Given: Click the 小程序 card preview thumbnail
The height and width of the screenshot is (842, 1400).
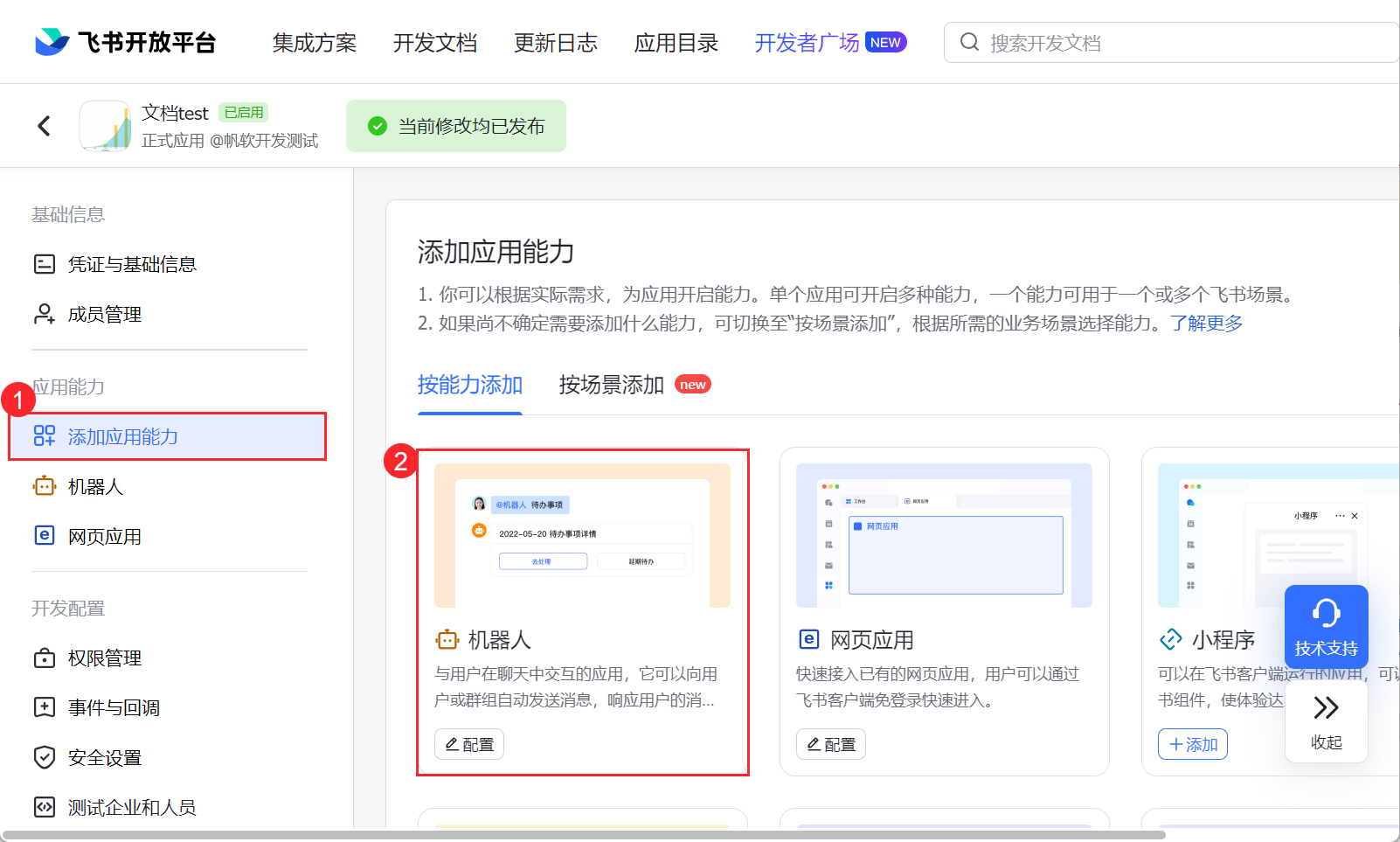Looking at the screenshot, I should [1279, 535].
